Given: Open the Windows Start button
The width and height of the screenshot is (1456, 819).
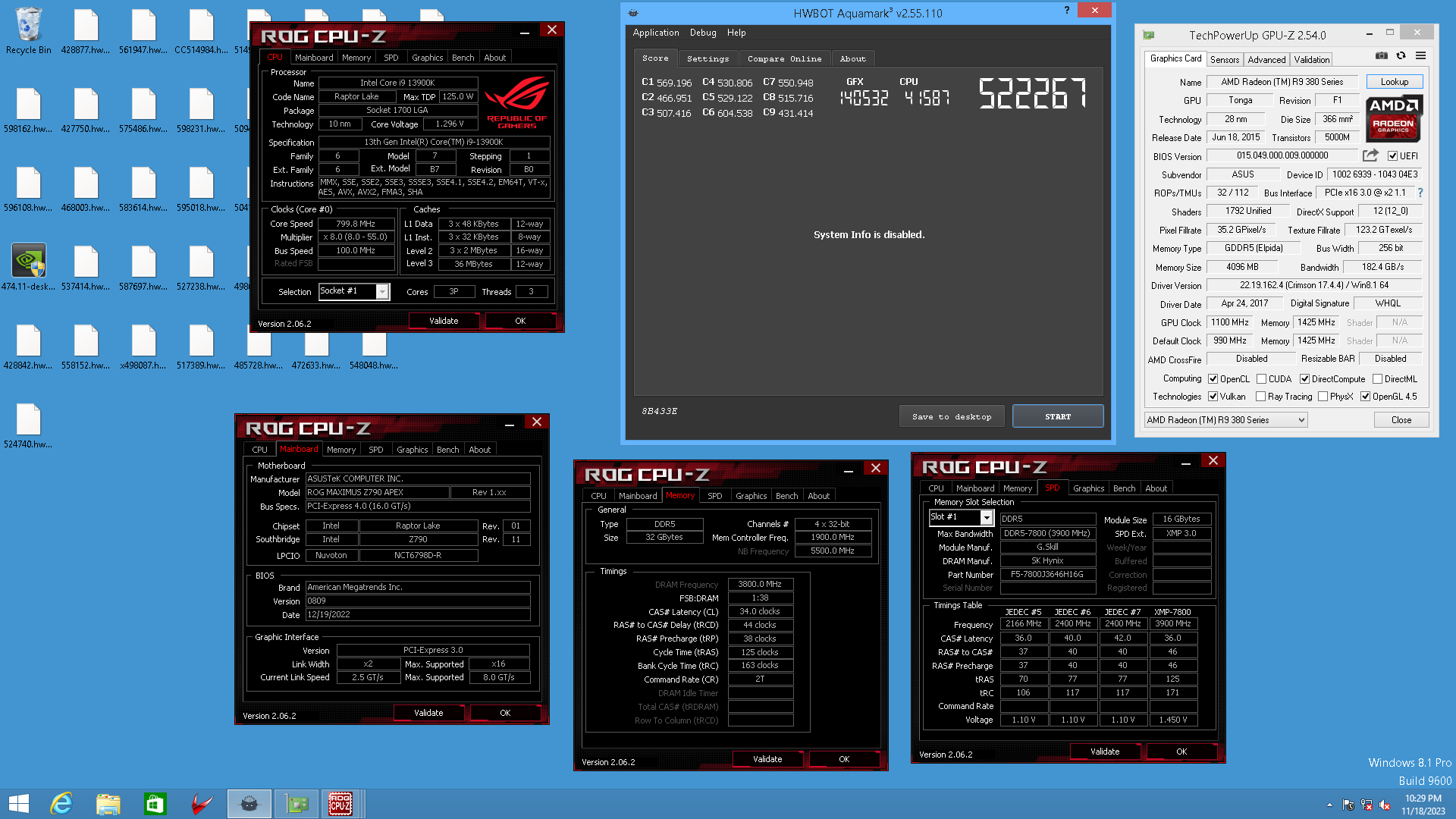Looking at the screenshot, I should click(x=19, y=804).
